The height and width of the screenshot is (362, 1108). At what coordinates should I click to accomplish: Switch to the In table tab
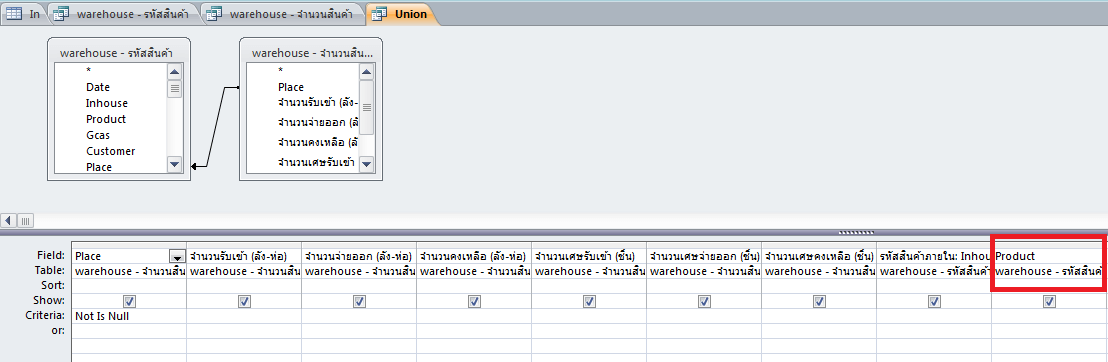(x=23, y=13)
